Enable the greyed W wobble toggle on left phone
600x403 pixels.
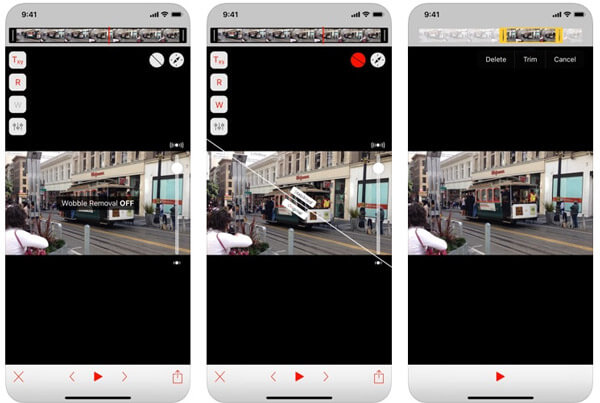coord(18,104)
